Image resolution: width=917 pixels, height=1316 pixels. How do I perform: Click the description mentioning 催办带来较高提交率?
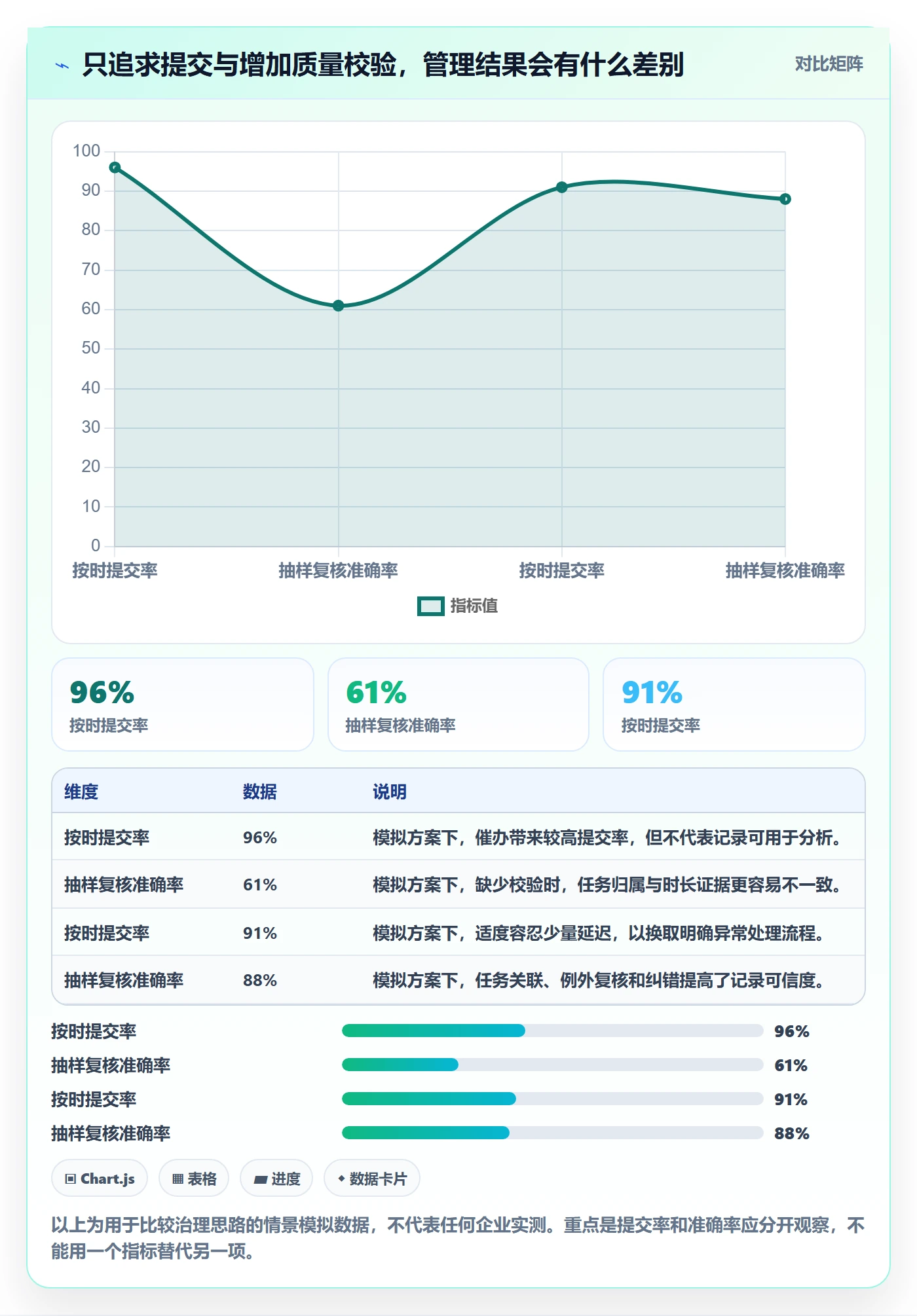[x=609, y=837]
